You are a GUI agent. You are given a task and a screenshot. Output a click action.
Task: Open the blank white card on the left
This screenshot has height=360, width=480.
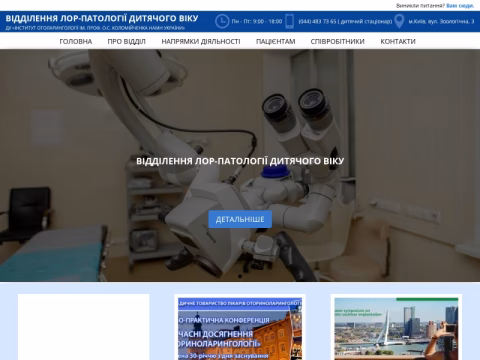tap(84, 327)
